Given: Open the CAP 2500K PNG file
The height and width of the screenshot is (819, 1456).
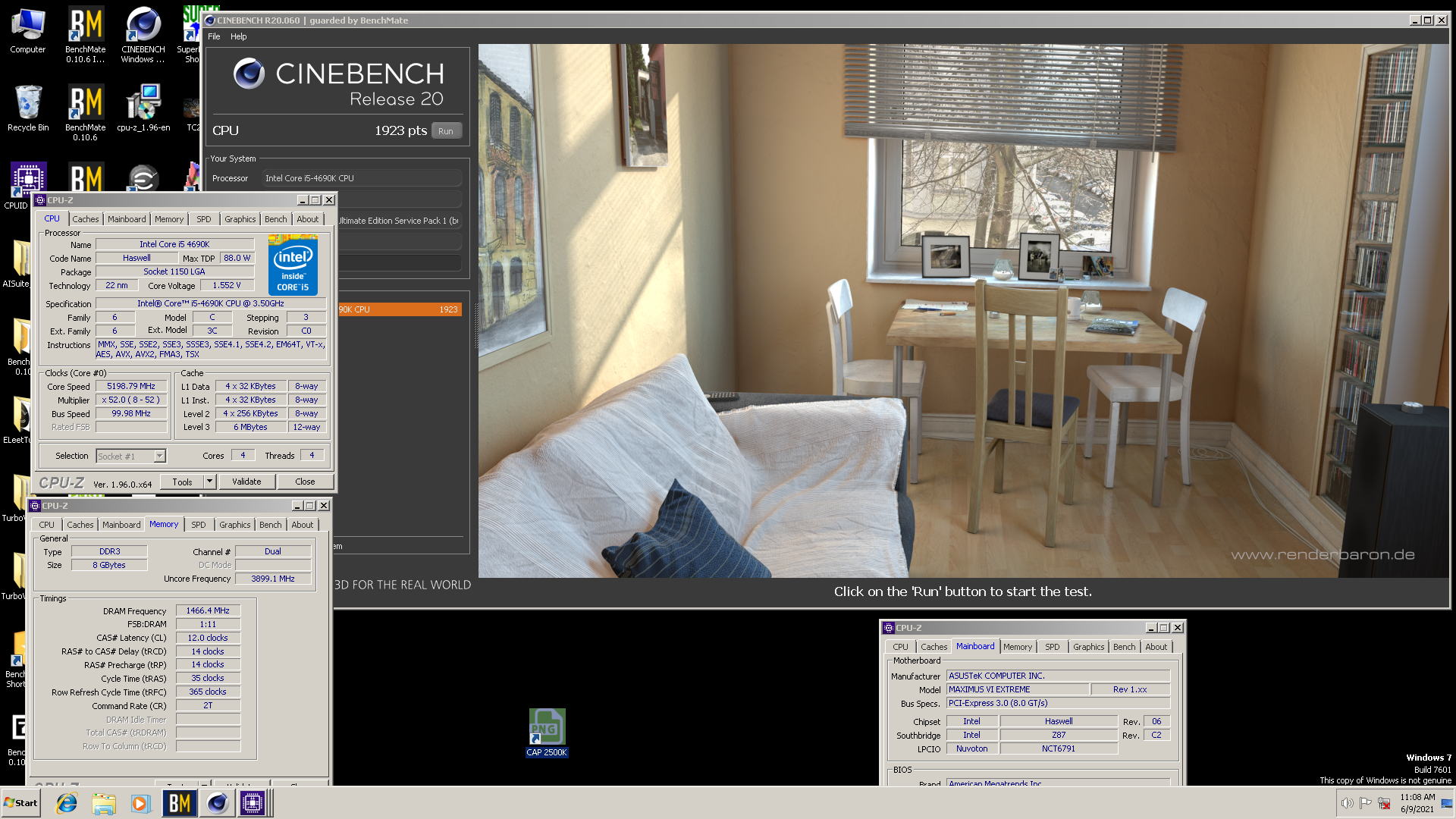Looking at the screenshot, I should 547,733.
